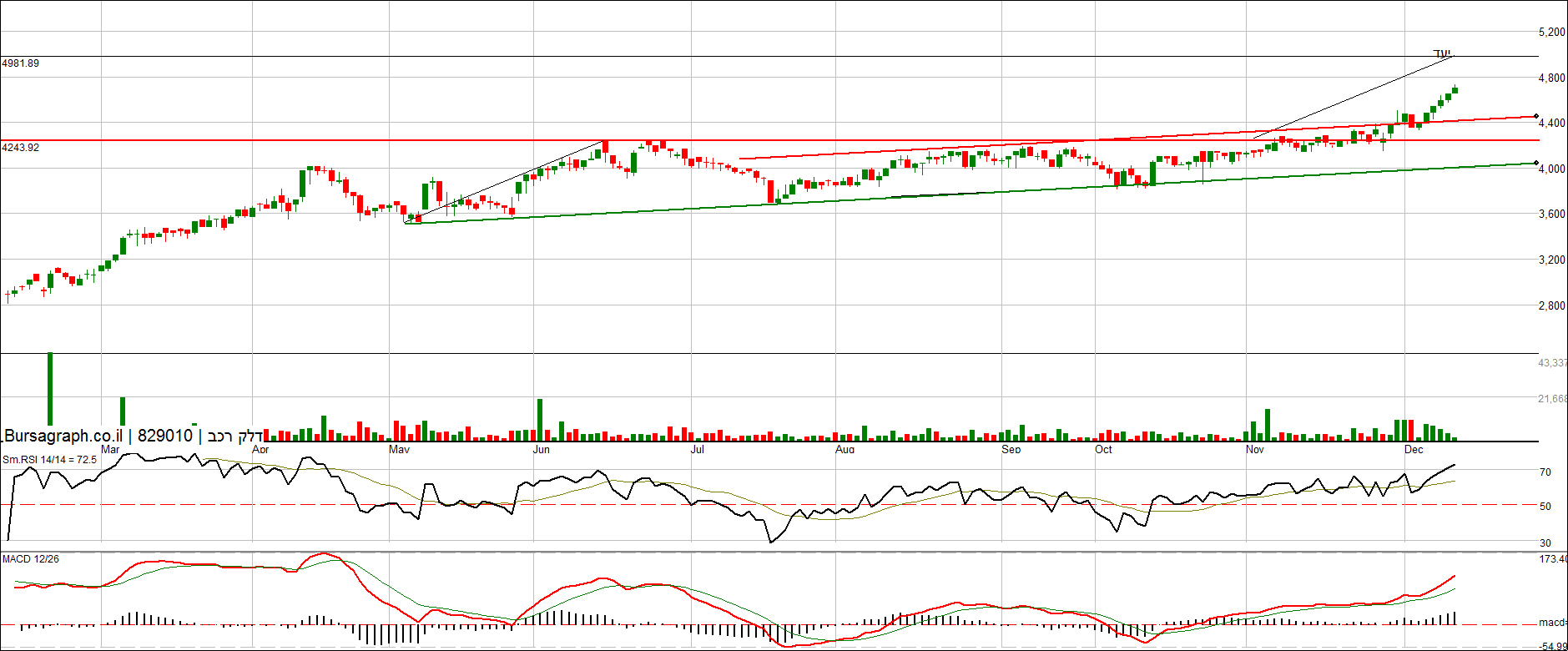Click the 5,200 price axis label
The height and width of the screenshot is (651, 1568).
tap(1551, 33)
